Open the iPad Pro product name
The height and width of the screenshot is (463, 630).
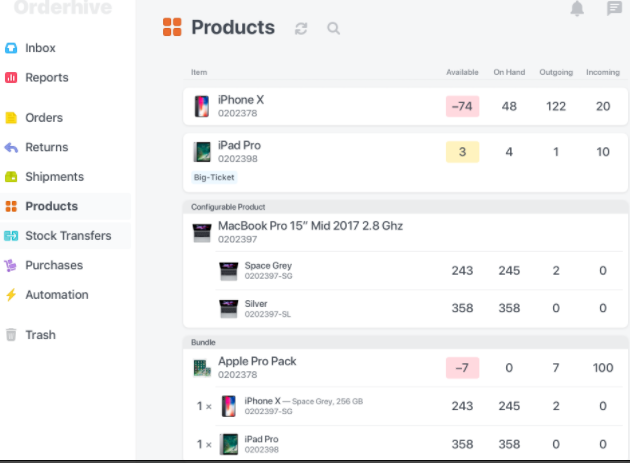tap(239, 146)
